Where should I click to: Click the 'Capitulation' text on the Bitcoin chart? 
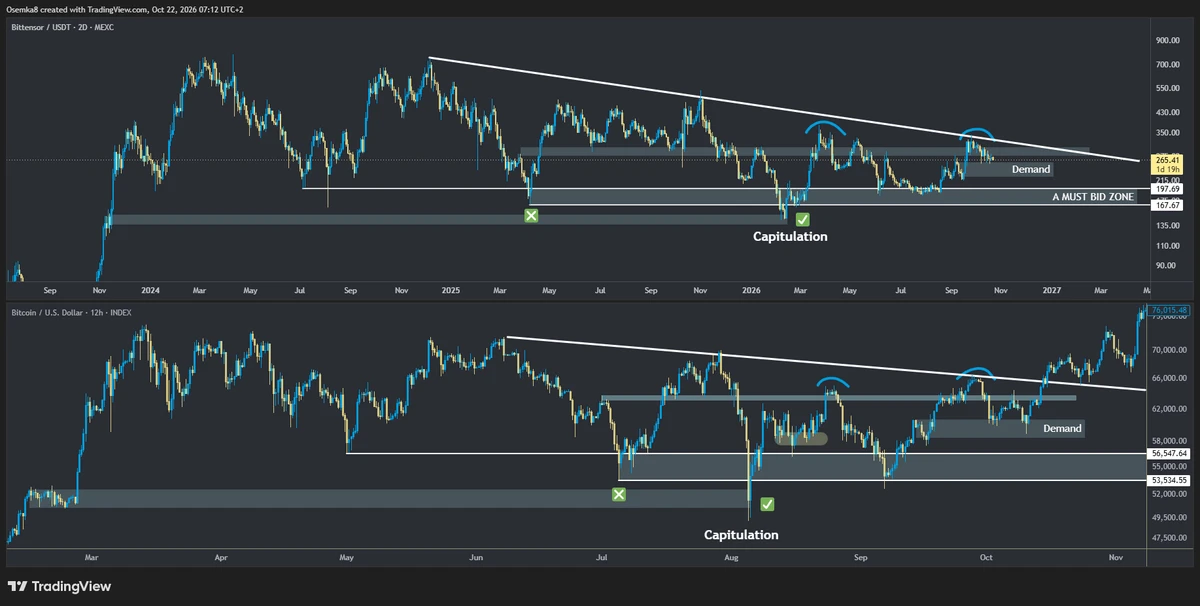(x=741, y=535)
